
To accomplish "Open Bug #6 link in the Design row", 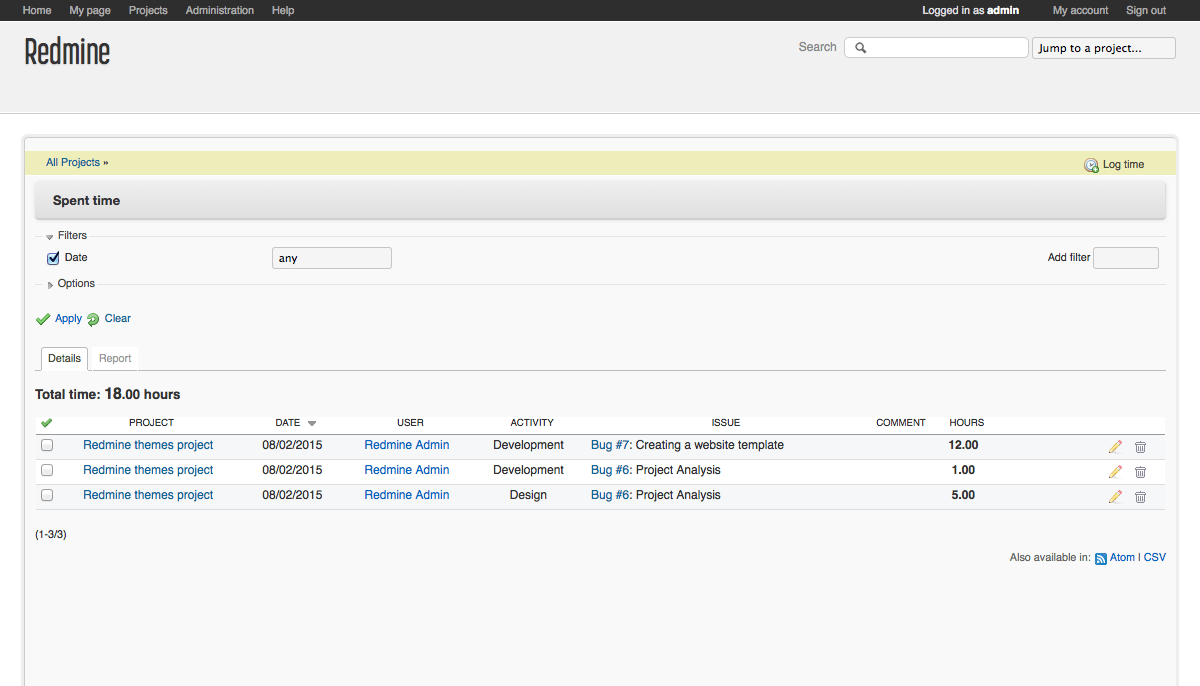I will coord(610,495).
